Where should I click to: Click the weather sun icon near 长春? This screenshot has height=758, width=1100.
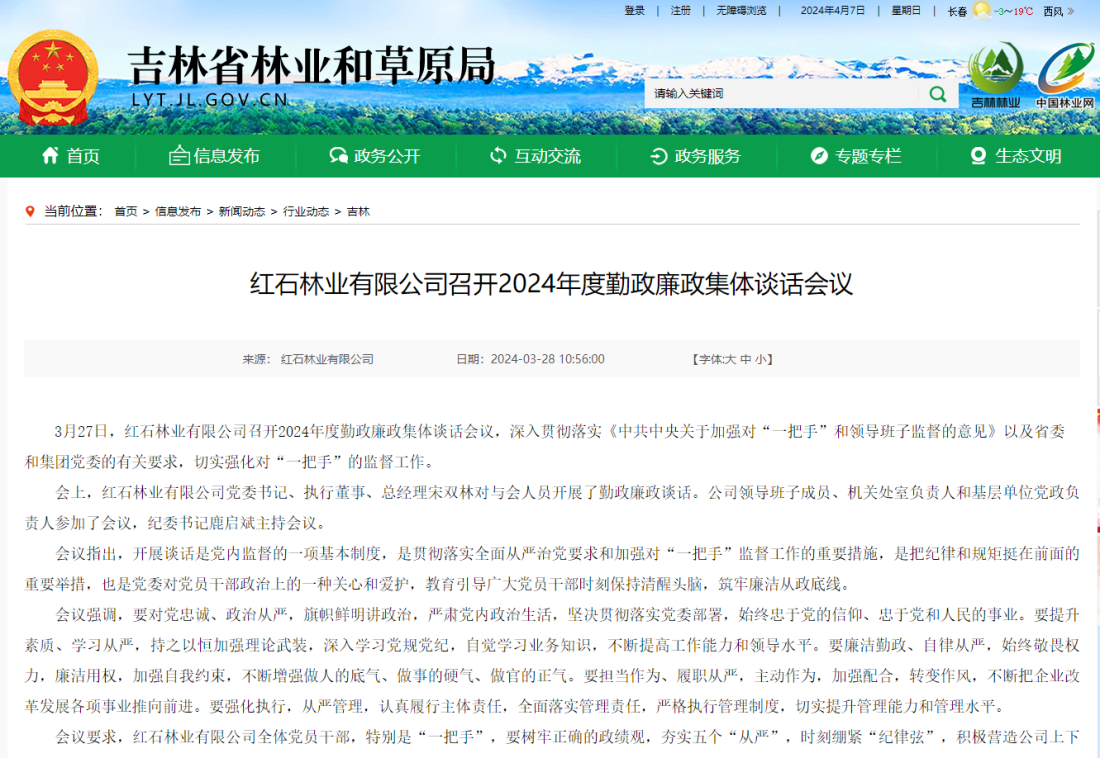point(981,11)
